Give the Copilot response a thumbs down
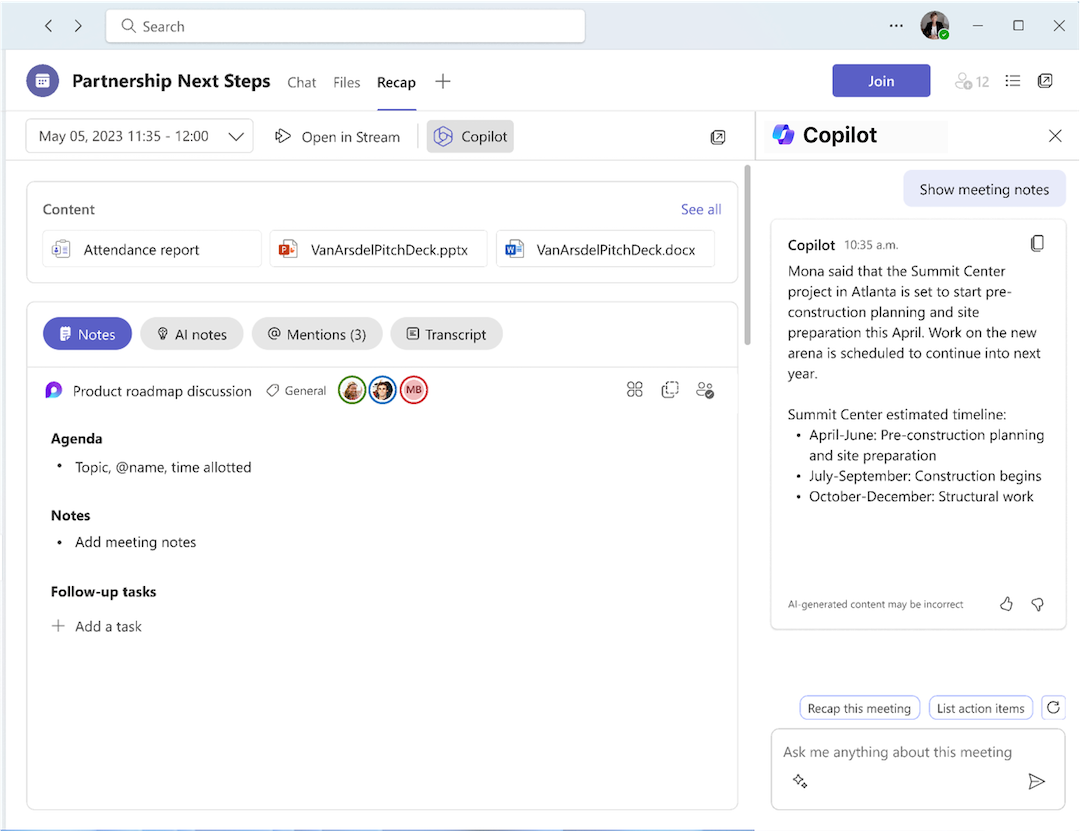Screen dimensions: 1080x832 (1037, 604)
